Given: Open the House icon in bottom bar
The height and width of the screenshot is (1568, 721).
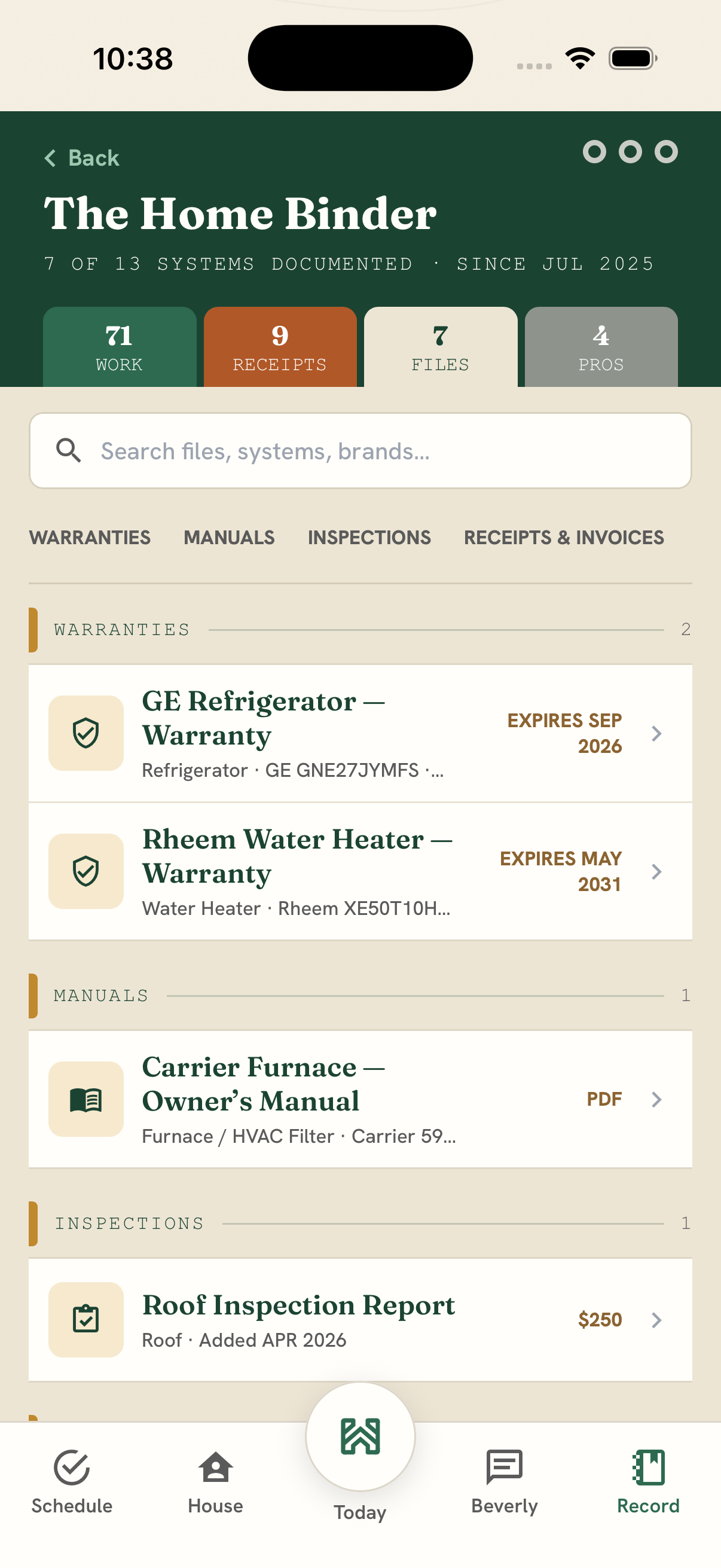Looking at the screenshot, I should (x=215, y=1468).
